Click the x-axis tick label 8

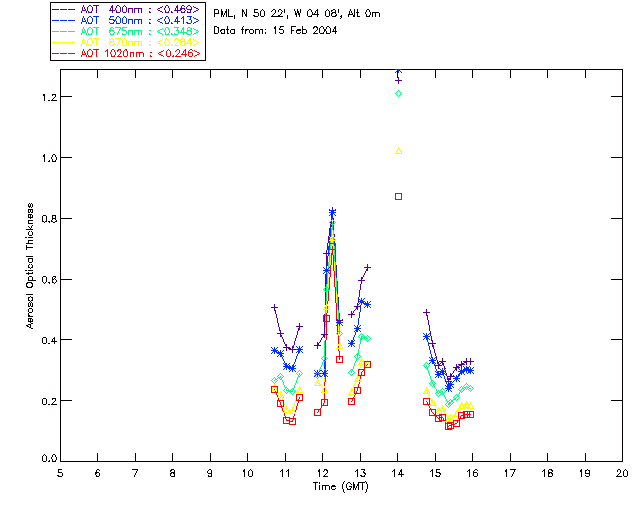click(173, 473)
